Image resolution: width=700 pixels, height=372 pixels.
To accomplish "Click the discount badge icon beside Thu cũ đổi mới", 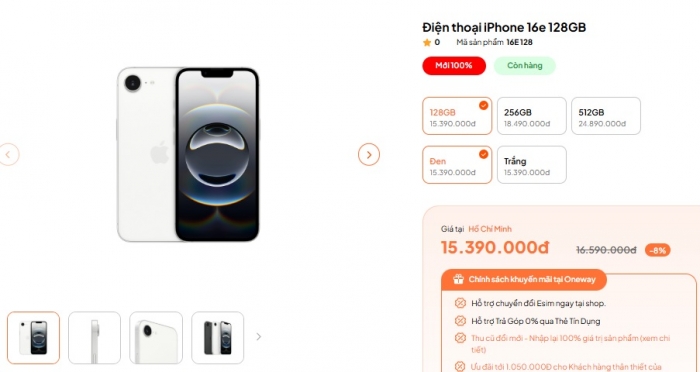I will point(460,338).
